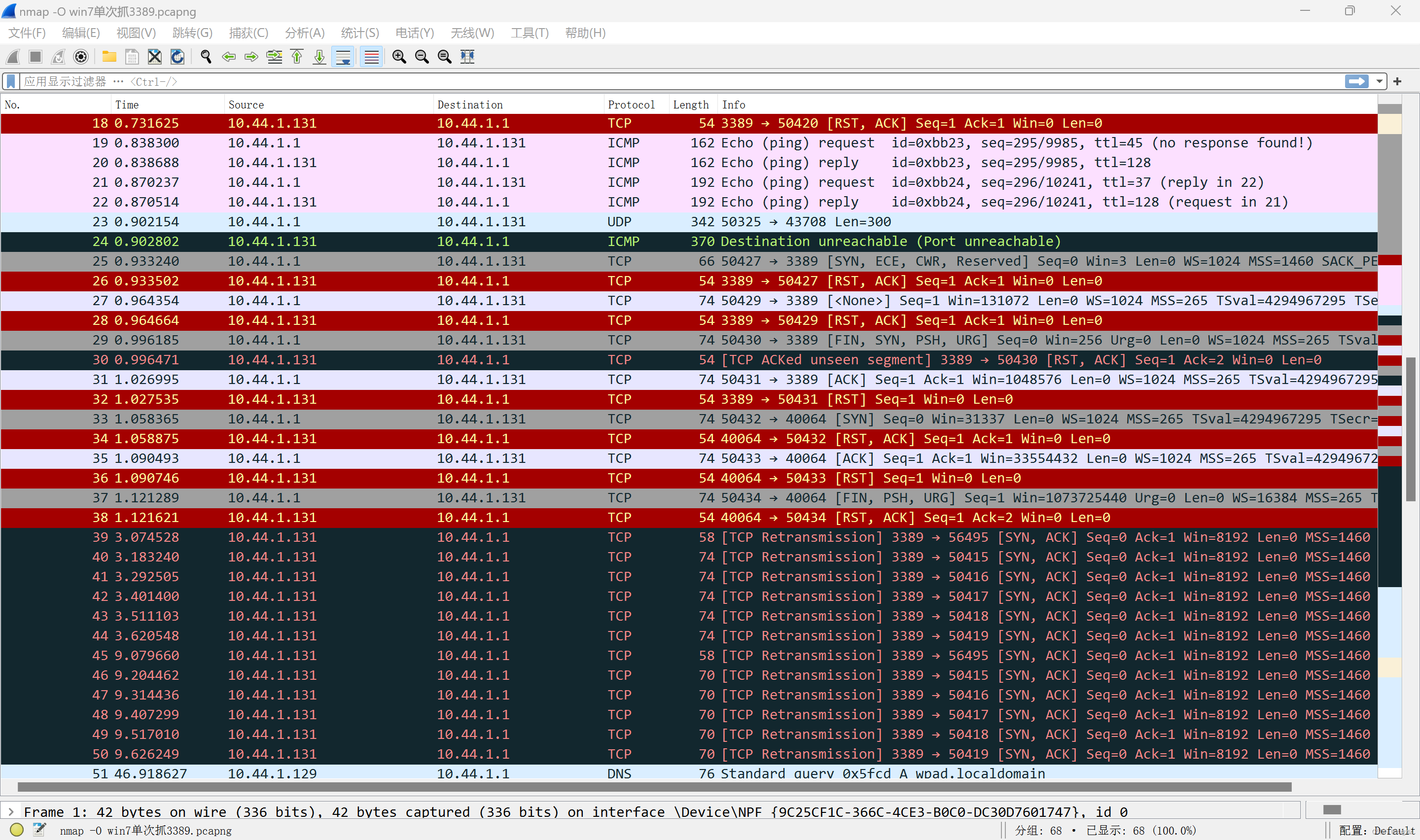Add a filter button with plus
Screen dimensions: 1420x840
point(1397,81)
